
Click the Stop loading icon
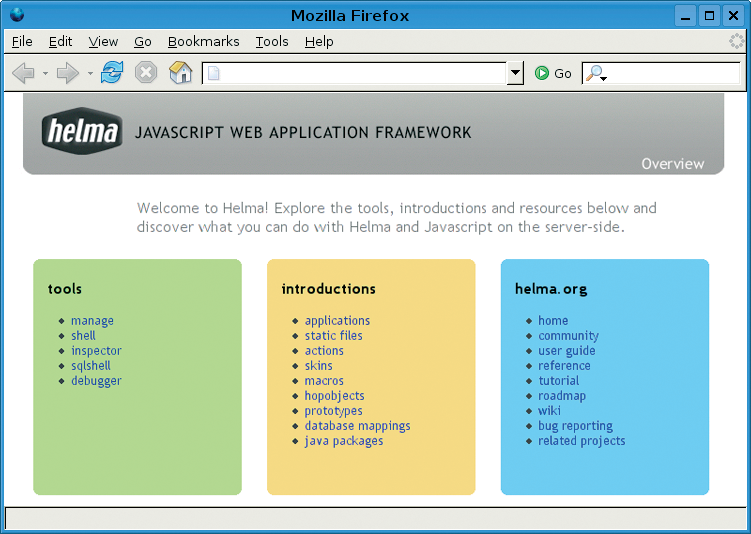tap(146, 73)
